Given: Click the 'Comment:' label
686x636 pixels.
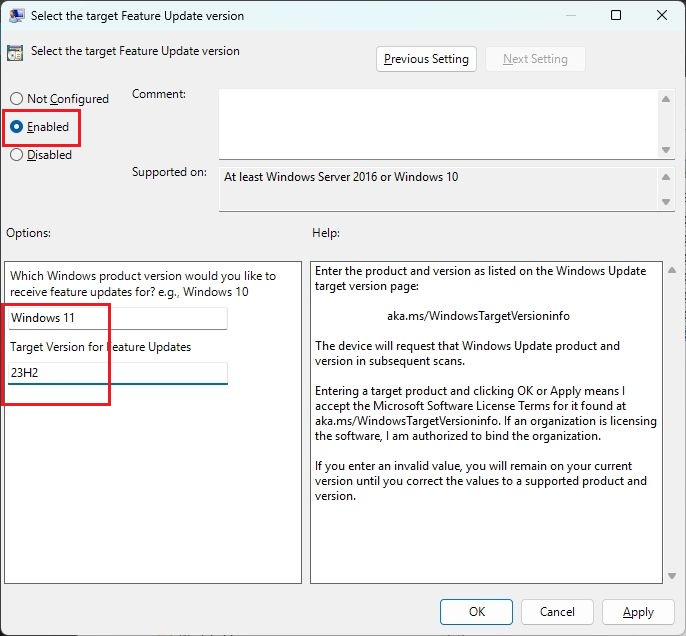Looking at the screenshot, I should (159, 94).
